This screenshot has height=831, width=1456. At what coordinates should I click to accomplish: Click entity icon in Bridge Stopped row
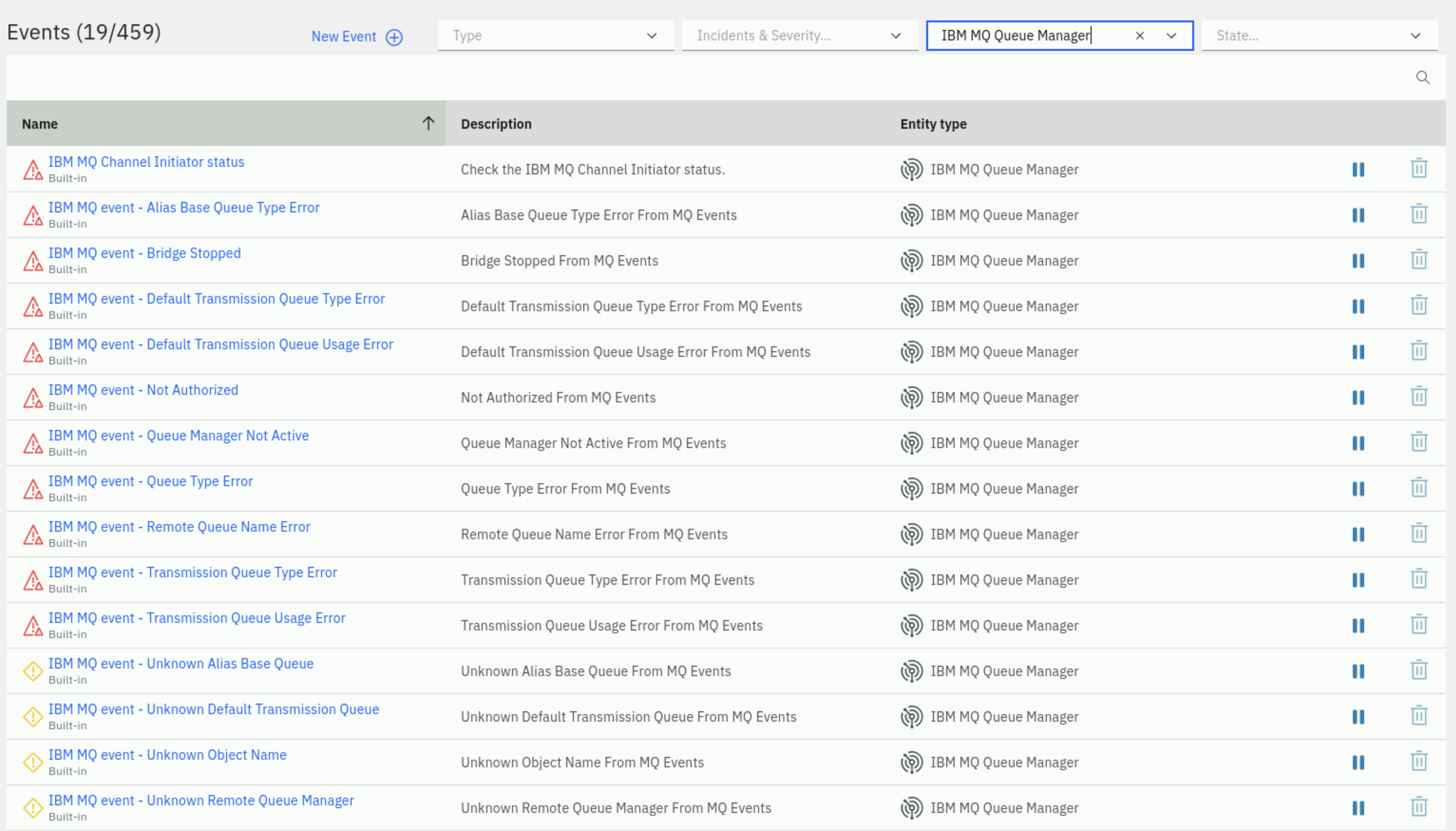click(x=912, y=261)
